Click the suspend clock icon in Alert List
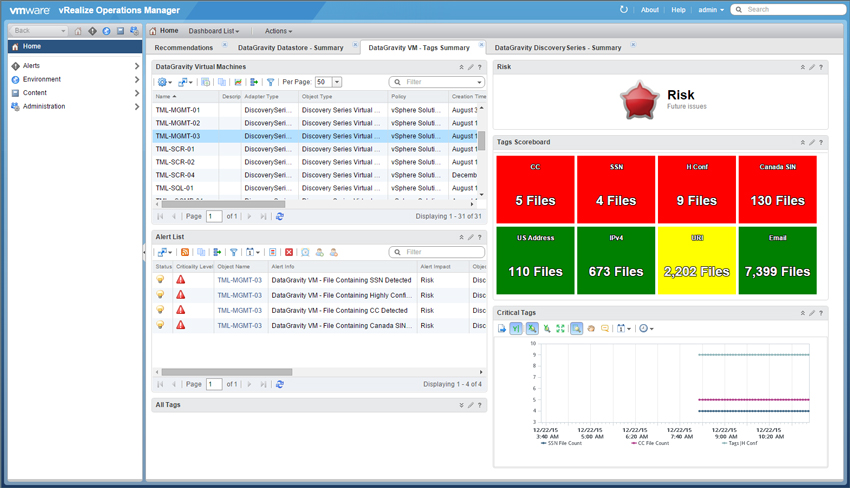The height and width of the screenshot is (488, 850). point(305,252)
